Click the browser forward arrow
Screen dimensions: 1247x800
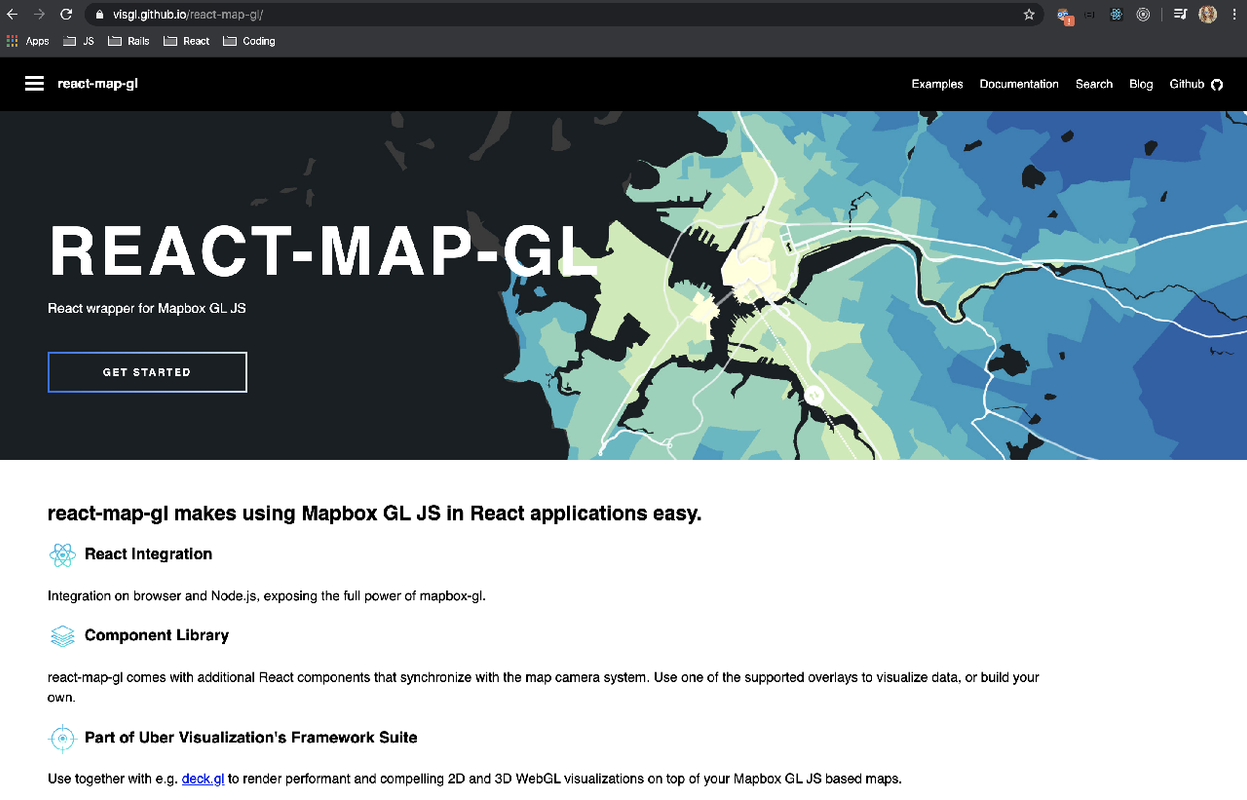[39, 15]
